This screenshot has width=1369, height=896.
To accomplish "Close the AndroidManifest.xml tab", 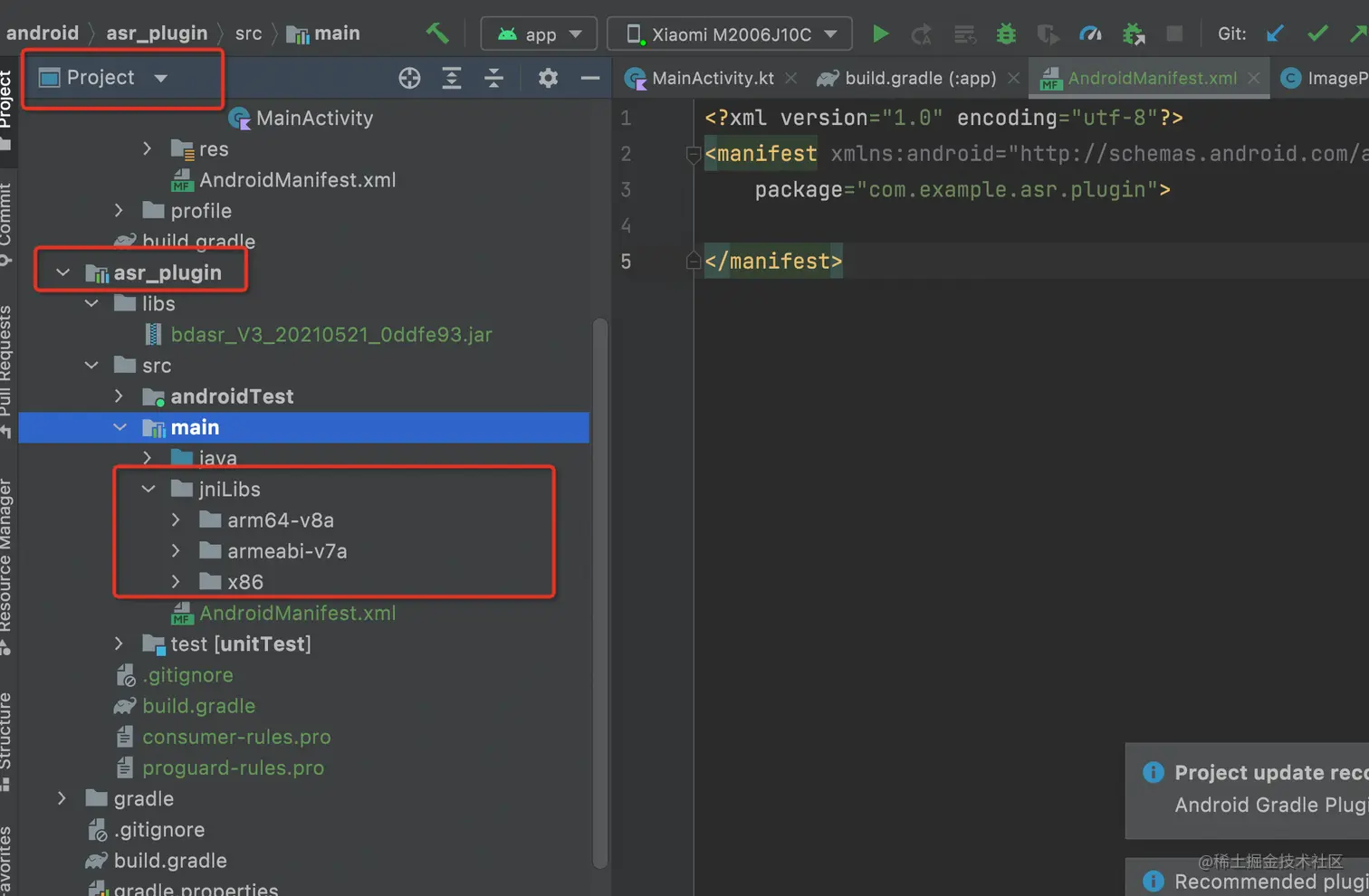I will [x=1253, y=79].
